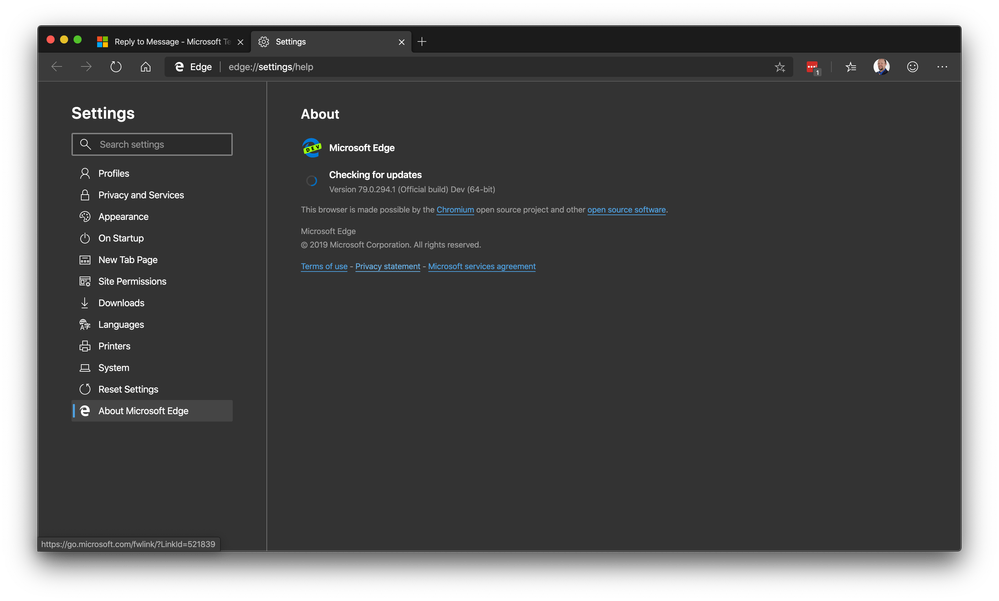The height and width of the screenshot is (601, 999).
Task: Click the New Tab Page icon
Action: 85,260
